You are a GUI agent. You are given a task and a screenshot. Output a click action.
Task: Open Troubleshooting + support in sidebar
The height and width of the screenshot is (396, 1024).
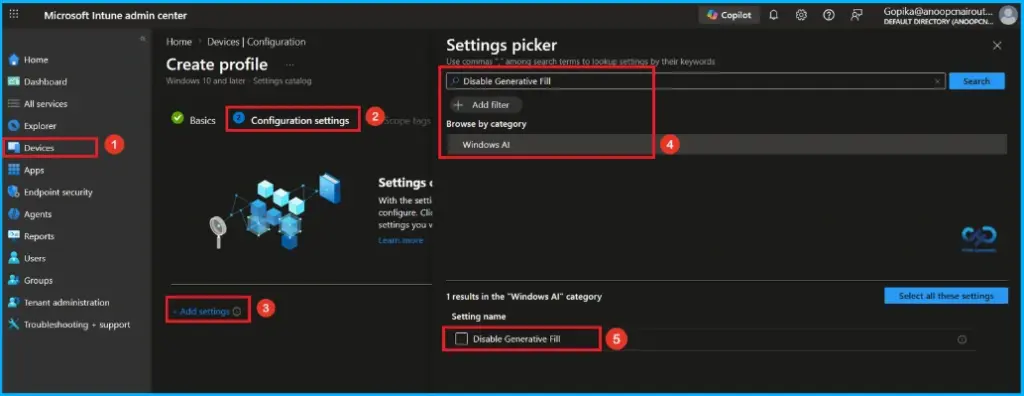tap(77, 325)
